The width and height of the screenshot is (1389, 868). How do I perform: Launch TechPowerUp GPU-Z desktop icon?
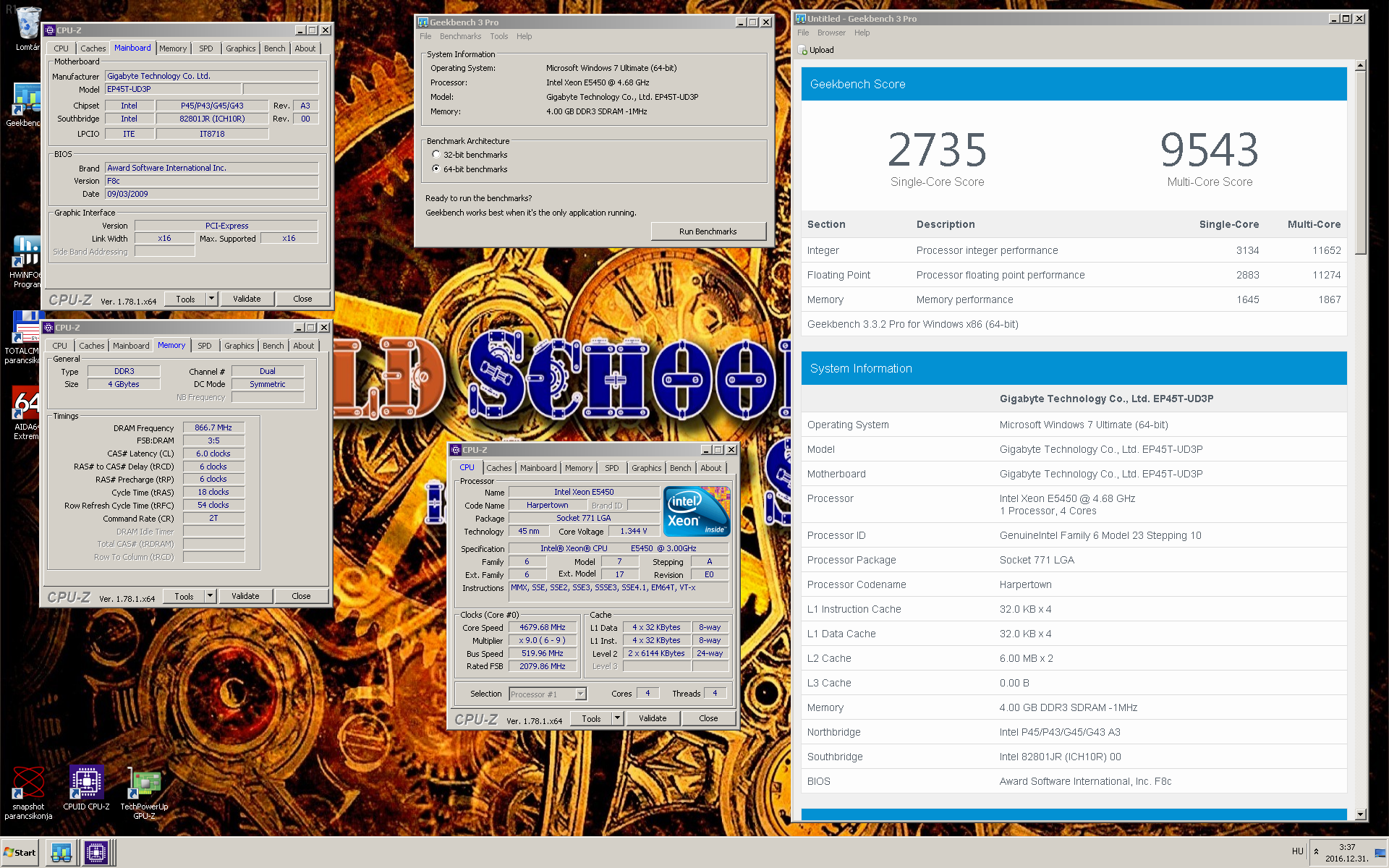[x=144, y=792]
